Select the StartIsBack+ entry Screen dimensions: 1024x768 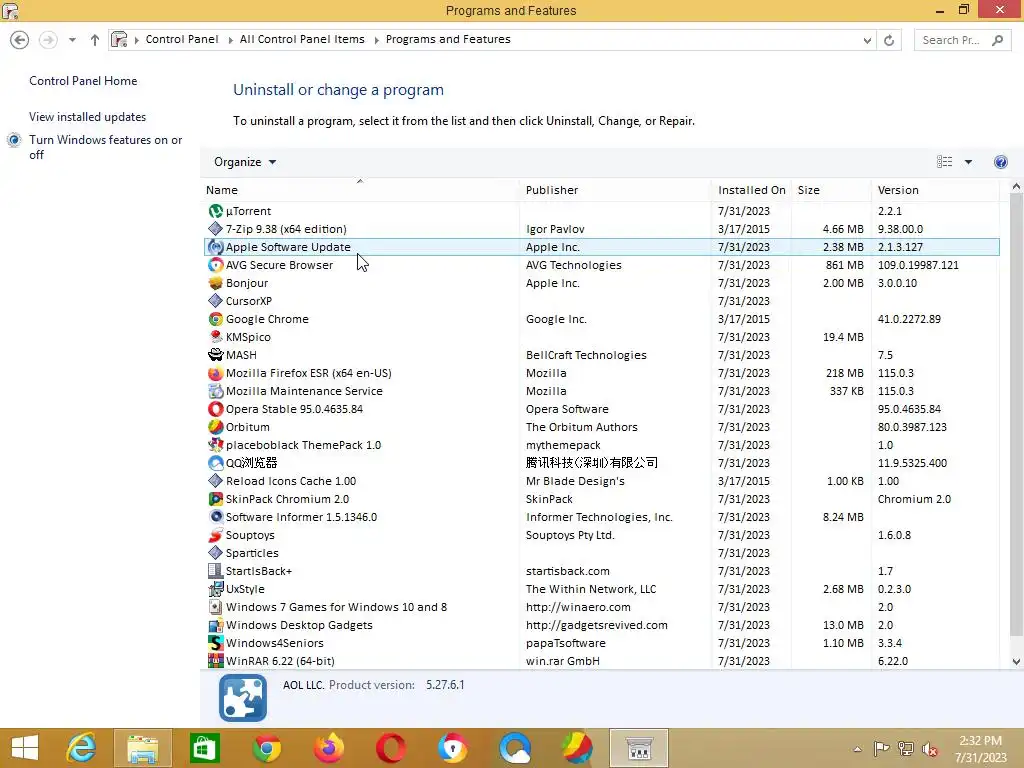(601, 571)
